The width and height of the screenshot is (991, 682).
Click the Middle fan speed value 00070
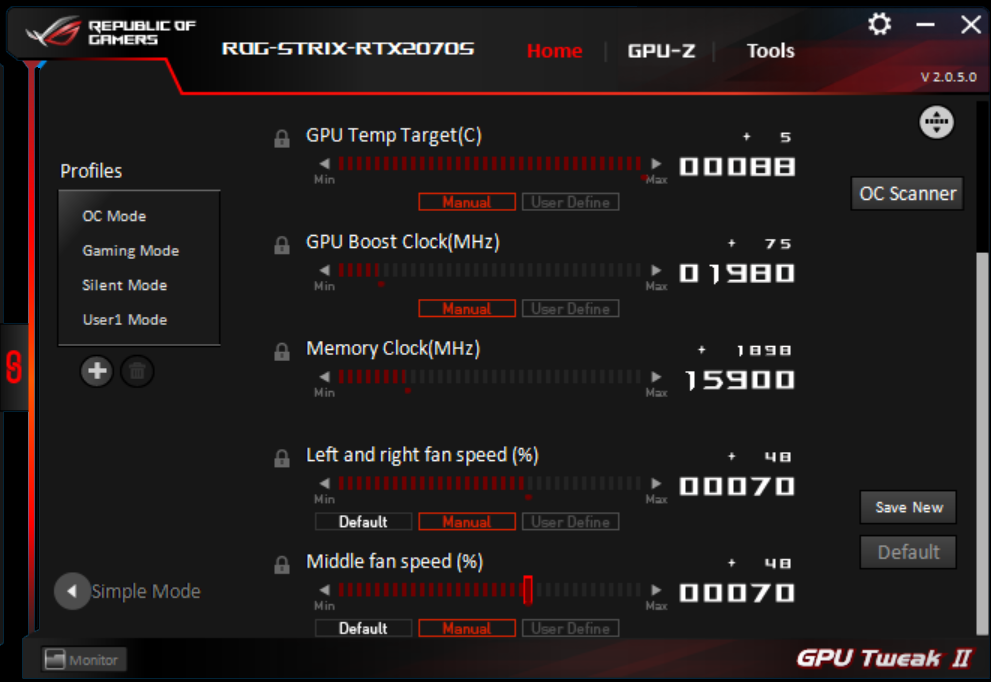737,593
